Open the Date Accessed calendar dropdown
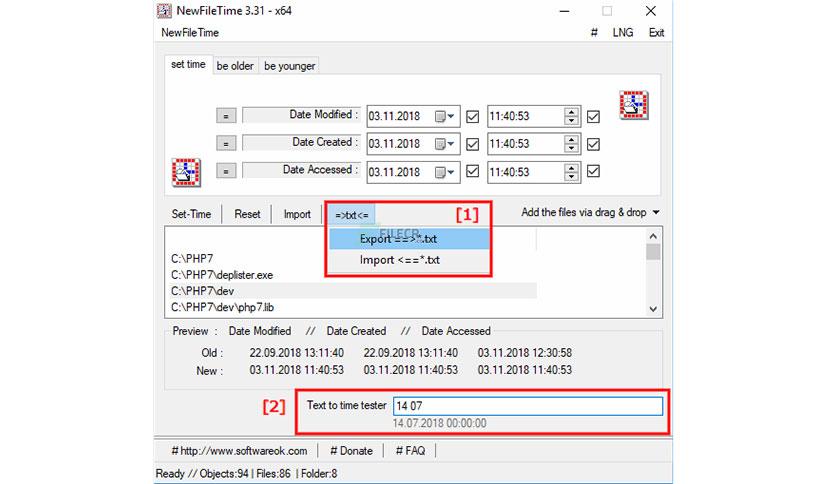The width and height of the screenshot is (836, 484). (x=445, y=172)
